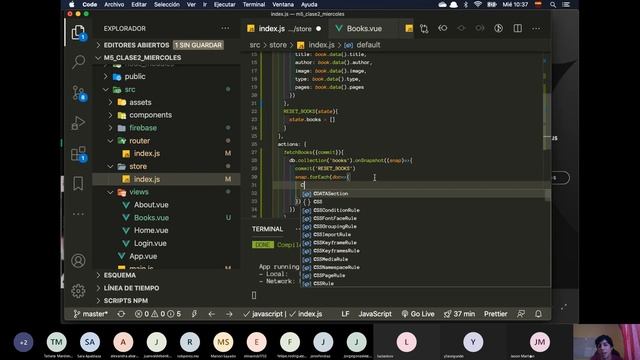640x360 pixels.
Task: Open the Terminal menu
Action: [254, 4]
